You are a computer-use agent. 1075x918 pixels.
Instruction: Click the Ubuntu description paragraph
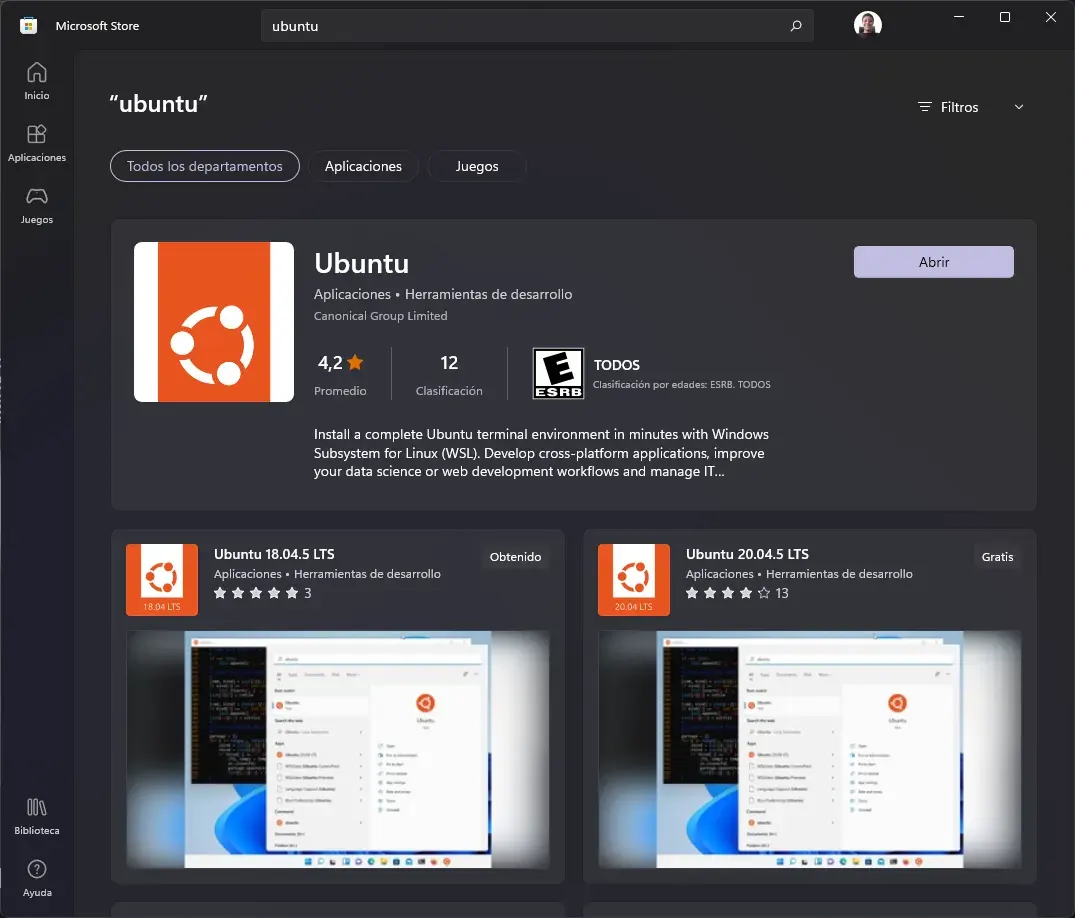pos(541,452)
